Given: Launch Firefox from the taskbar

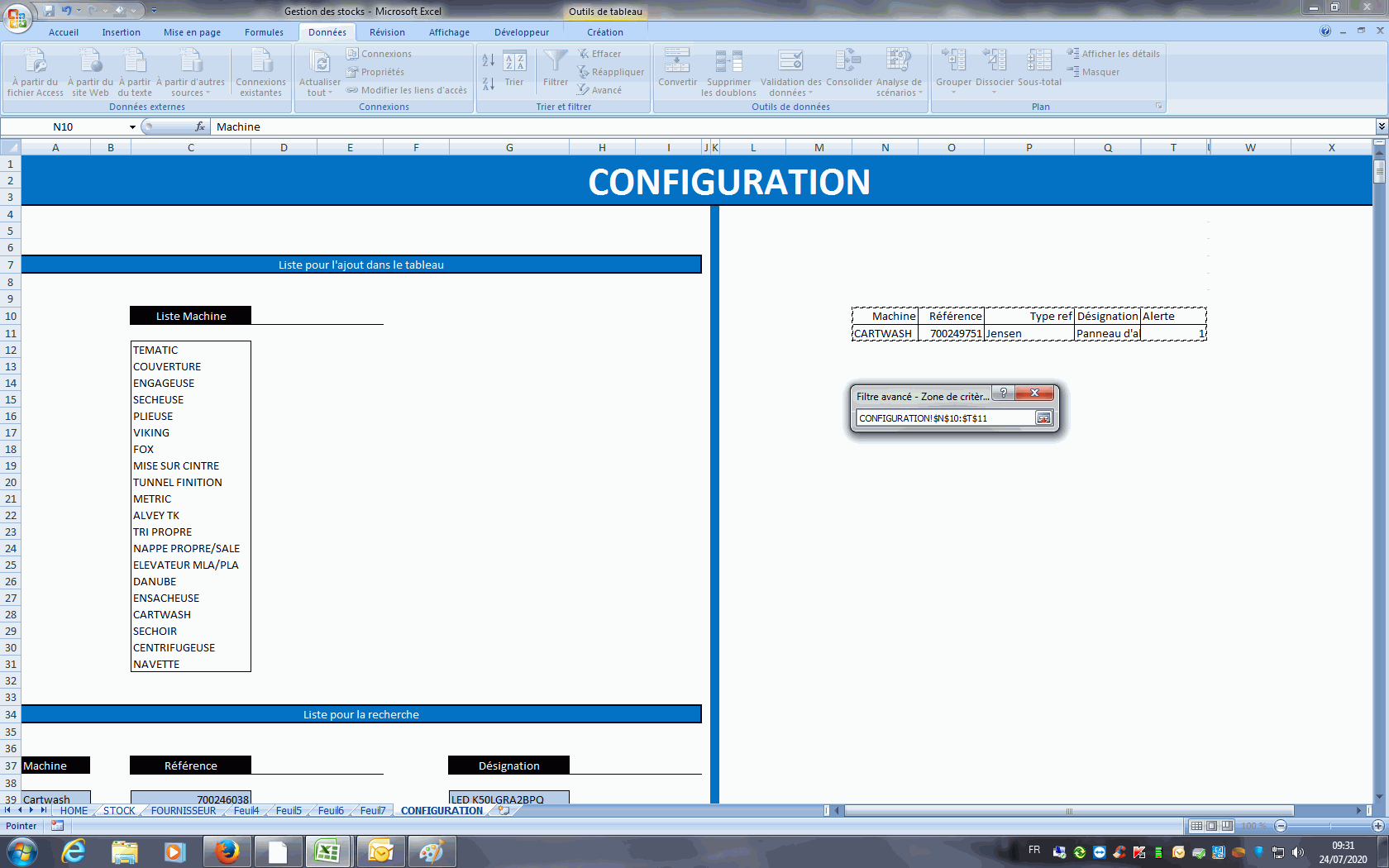Looking at the screenshot, I should (227, 851).
